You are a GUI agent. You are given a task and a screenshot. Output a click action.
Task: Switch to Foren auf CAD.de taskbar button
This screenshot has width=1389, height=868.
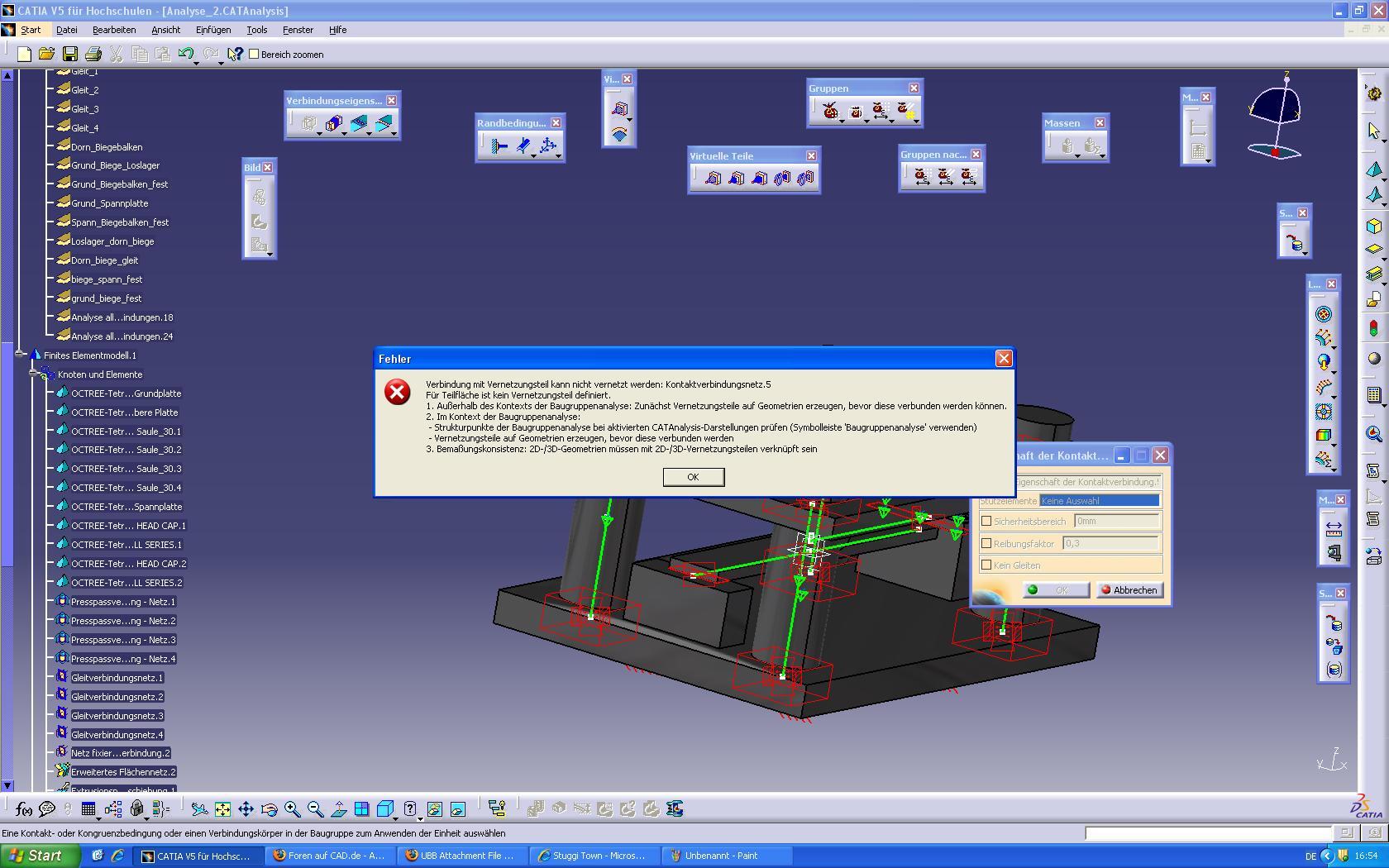331,856
